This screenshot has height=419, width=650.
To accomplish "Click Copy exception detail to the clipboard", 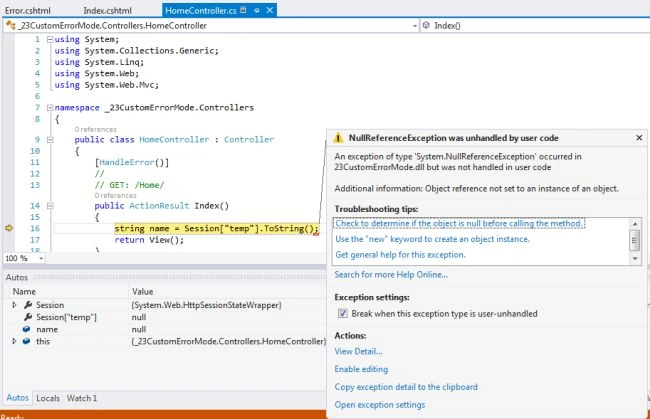I will pyautogui.click(x=406, y=387).
